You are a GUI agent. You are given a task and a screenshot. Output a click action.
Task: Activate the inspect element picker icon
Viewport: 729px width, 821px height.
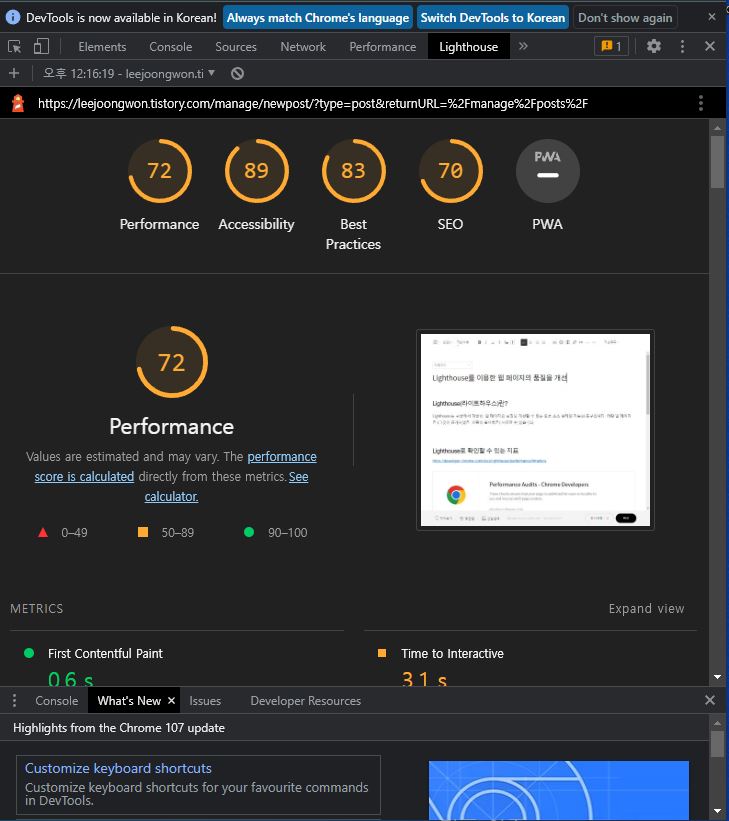(15, 47)
